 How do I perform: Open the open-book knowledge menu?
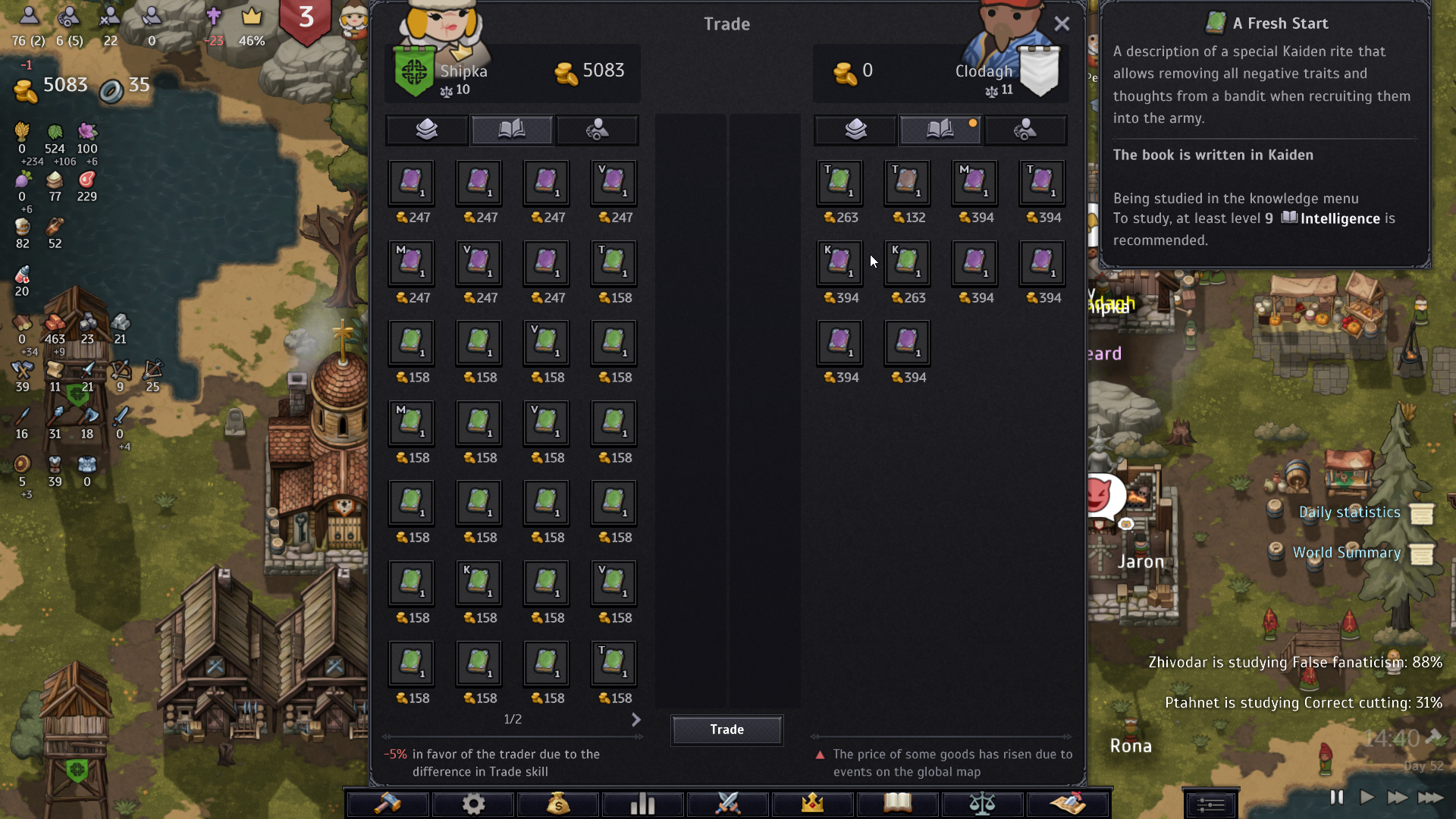pyautogui.click(x=898, y=803)
